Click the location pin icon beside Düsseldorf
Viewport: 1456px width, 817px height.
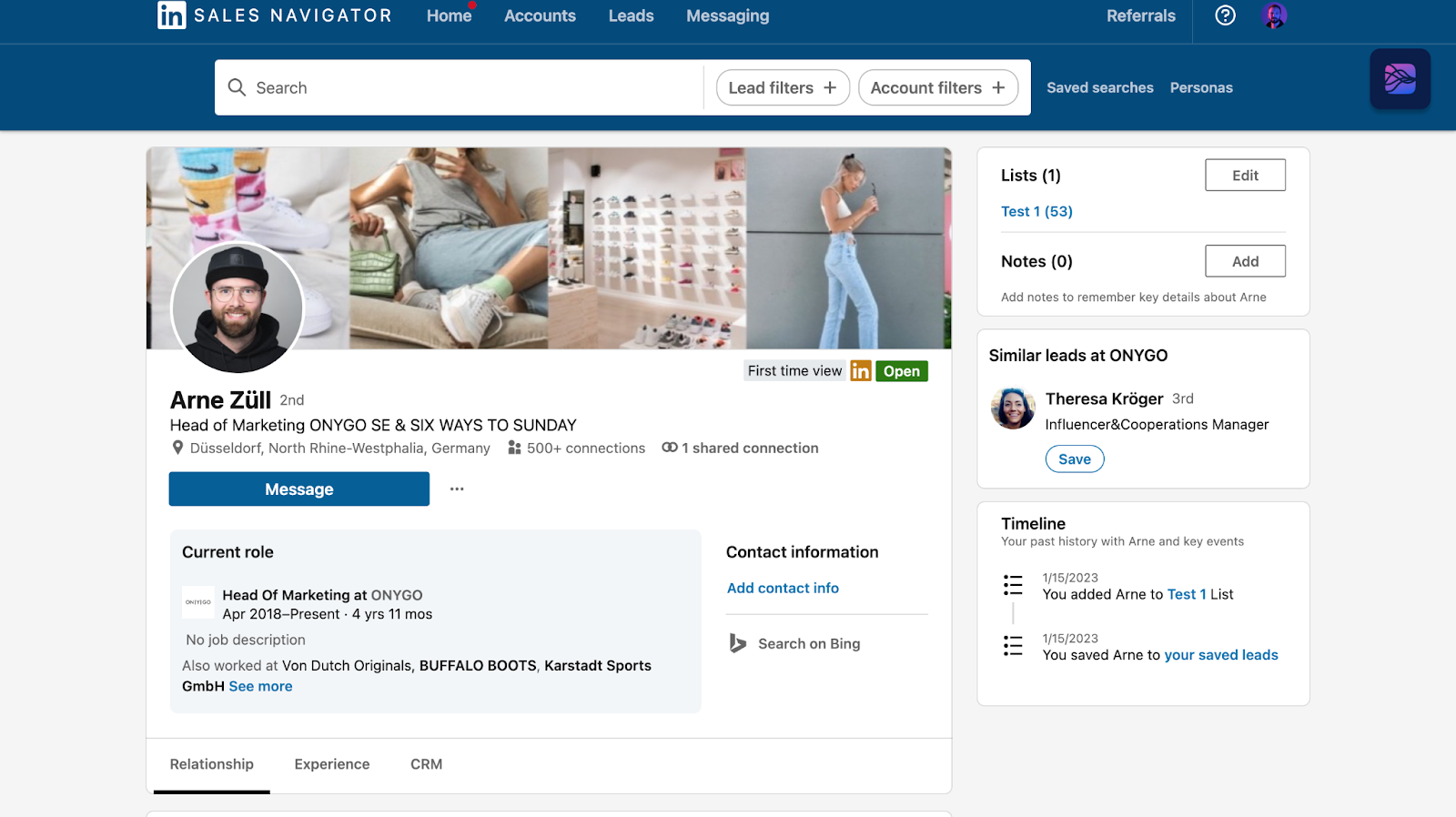(x=178, y=448)
